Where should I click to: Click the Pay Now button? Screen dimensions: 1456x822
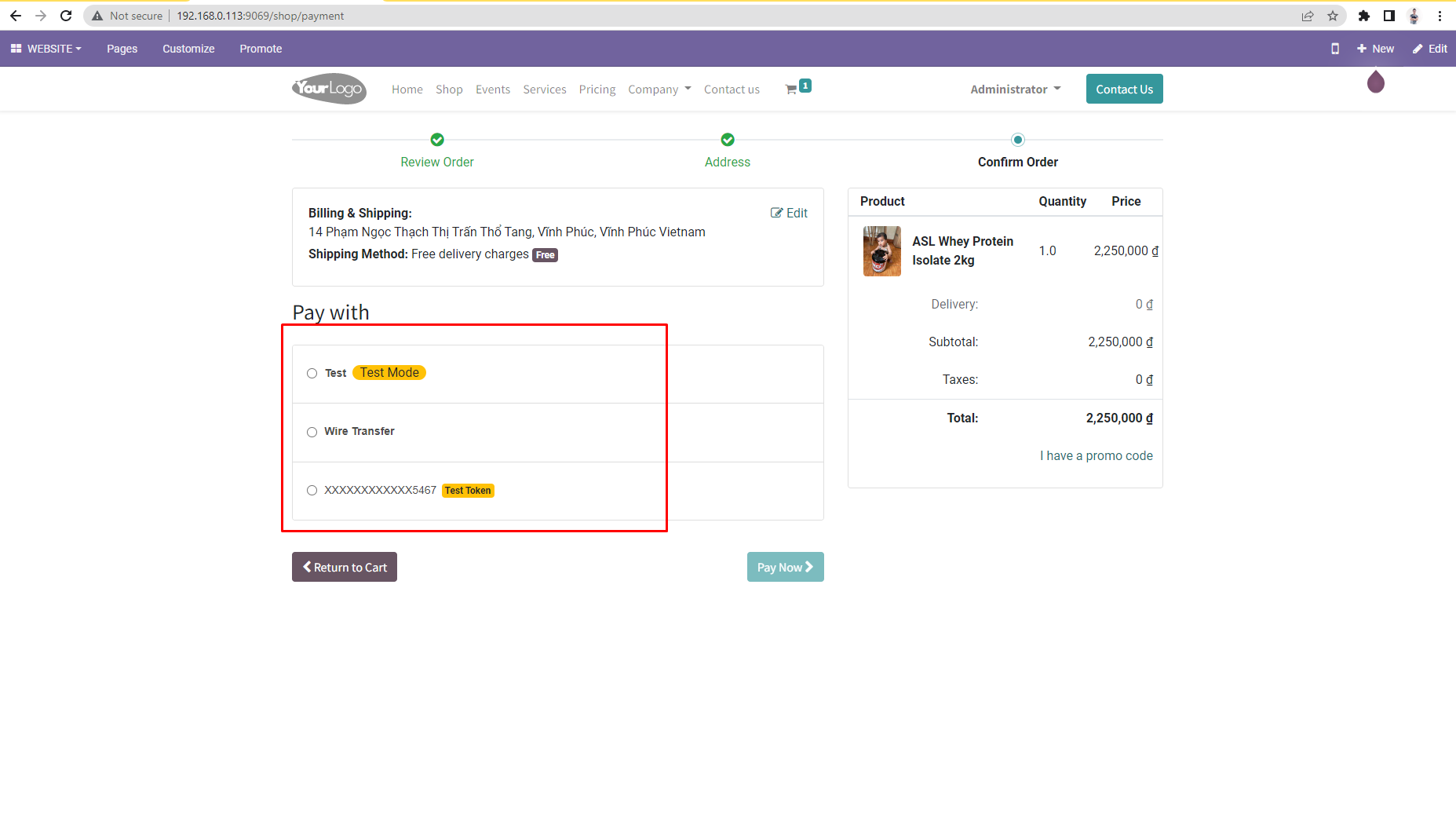coord(785,566)
